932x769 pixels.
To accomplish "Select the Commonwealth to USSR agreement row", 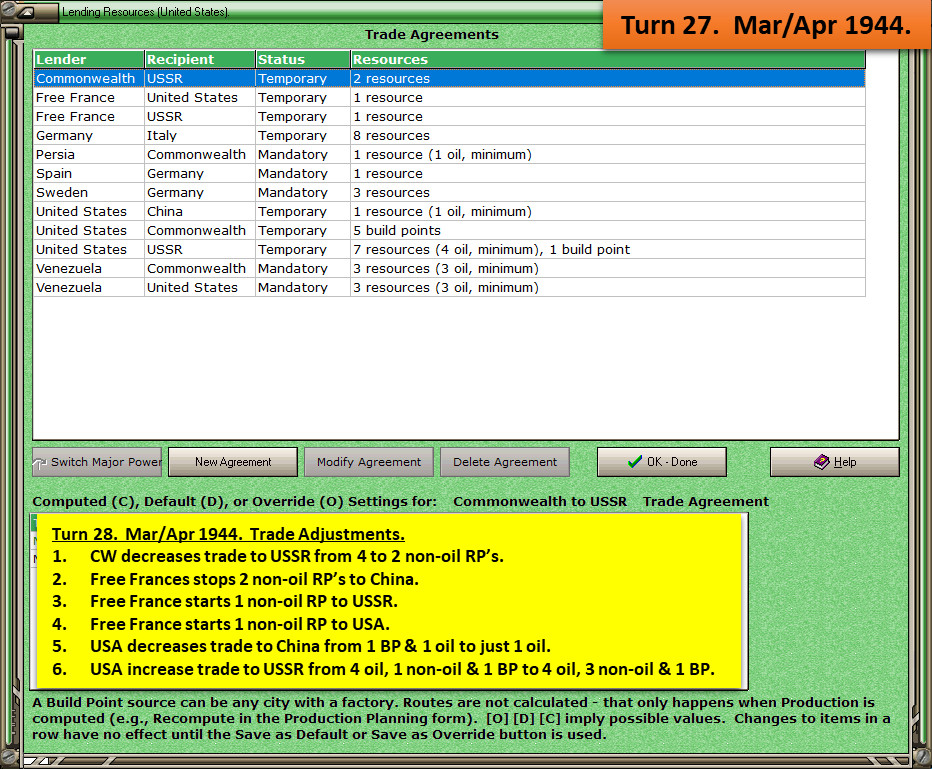I will pyautogui.click(x=449, y=78).
